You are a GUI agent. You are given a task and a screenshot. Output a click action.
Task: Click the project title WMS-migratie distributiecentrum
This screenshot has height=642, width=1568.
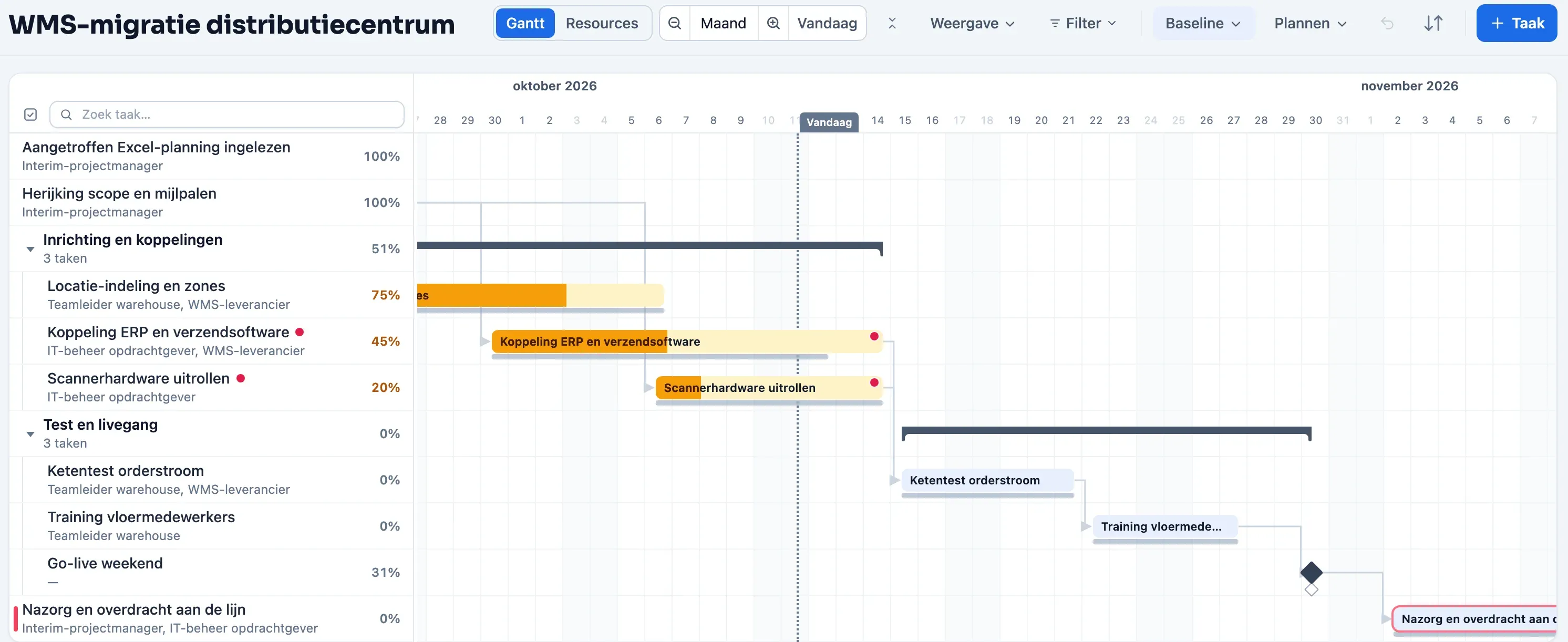coord(232,24)
